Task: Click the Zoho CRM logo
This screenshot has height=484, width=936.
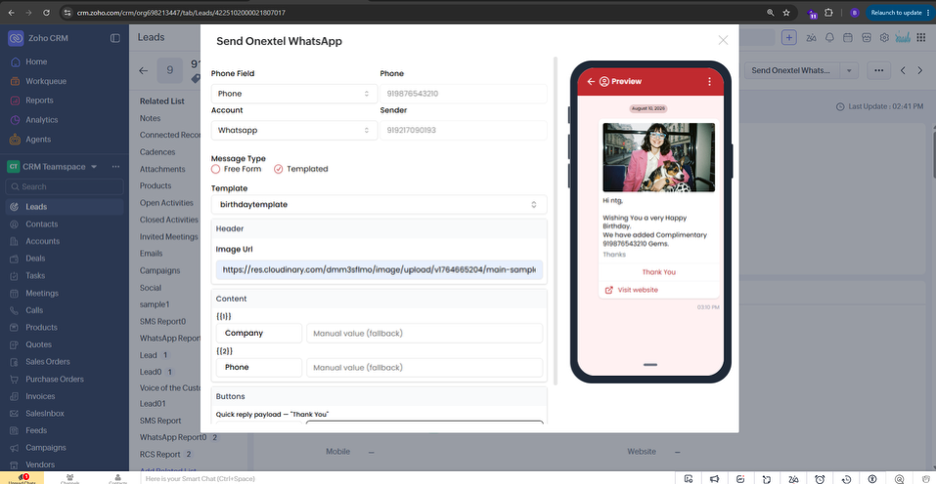Action: (16, 38)
